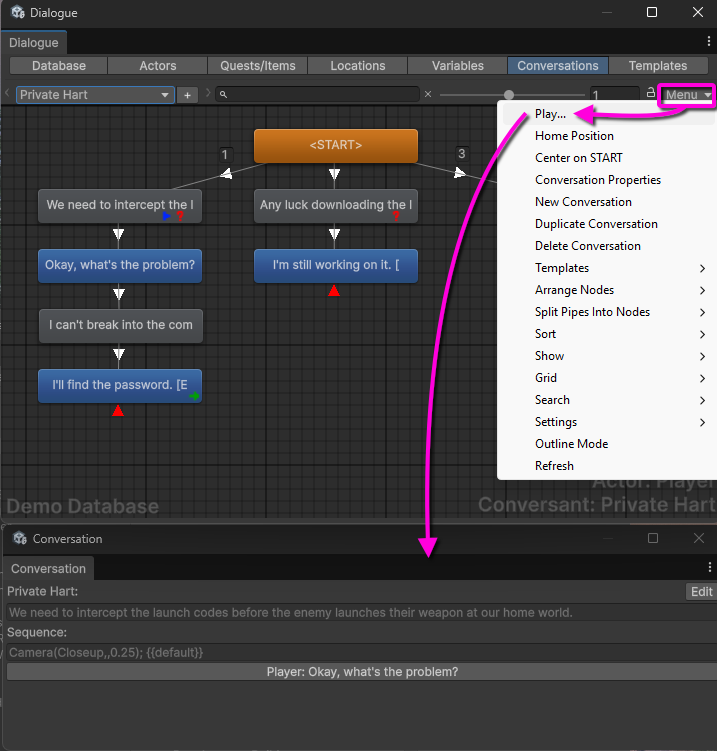Add a conversation with the plus button
The image size is (717, 751).
187,95
